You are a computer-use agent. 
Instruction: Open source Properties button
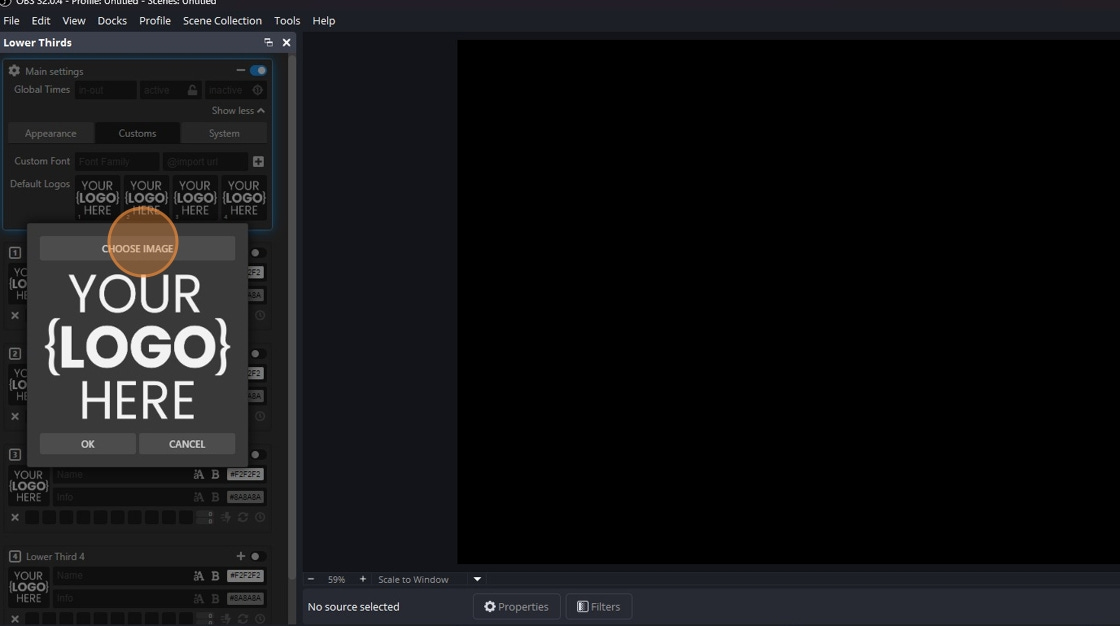pyautogui.click(x=516, y=607)
